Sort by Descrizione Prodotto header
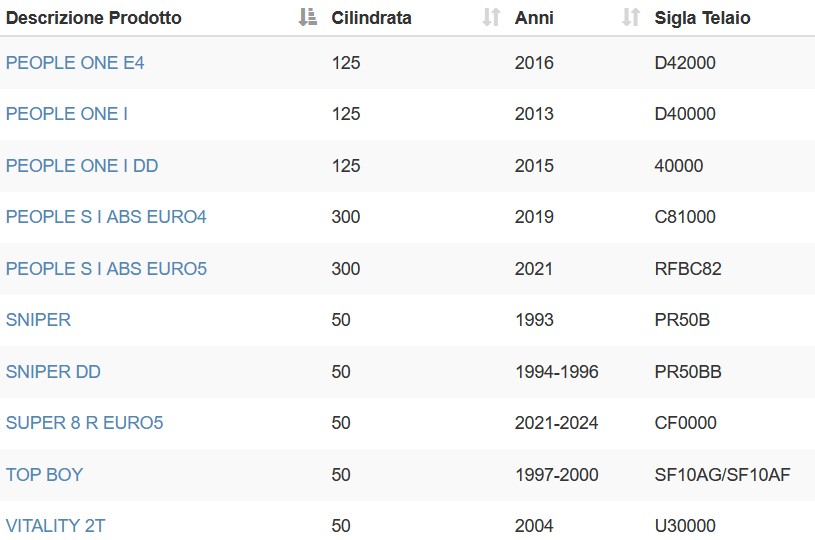 [x=94, y=18]
